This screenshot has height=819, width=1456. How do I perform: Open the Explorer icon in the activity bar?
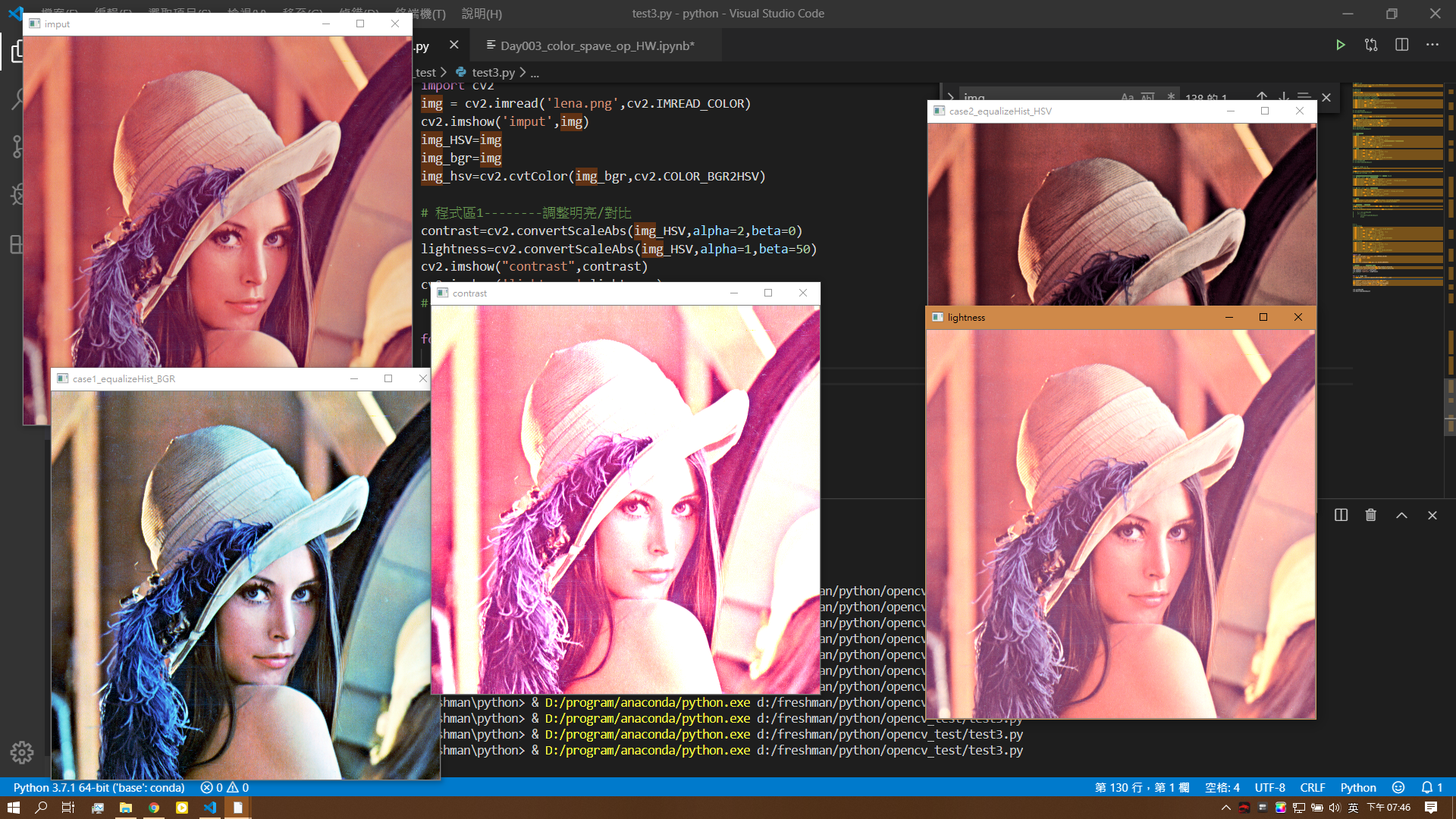pyautogui.click(x=17, y=52)
